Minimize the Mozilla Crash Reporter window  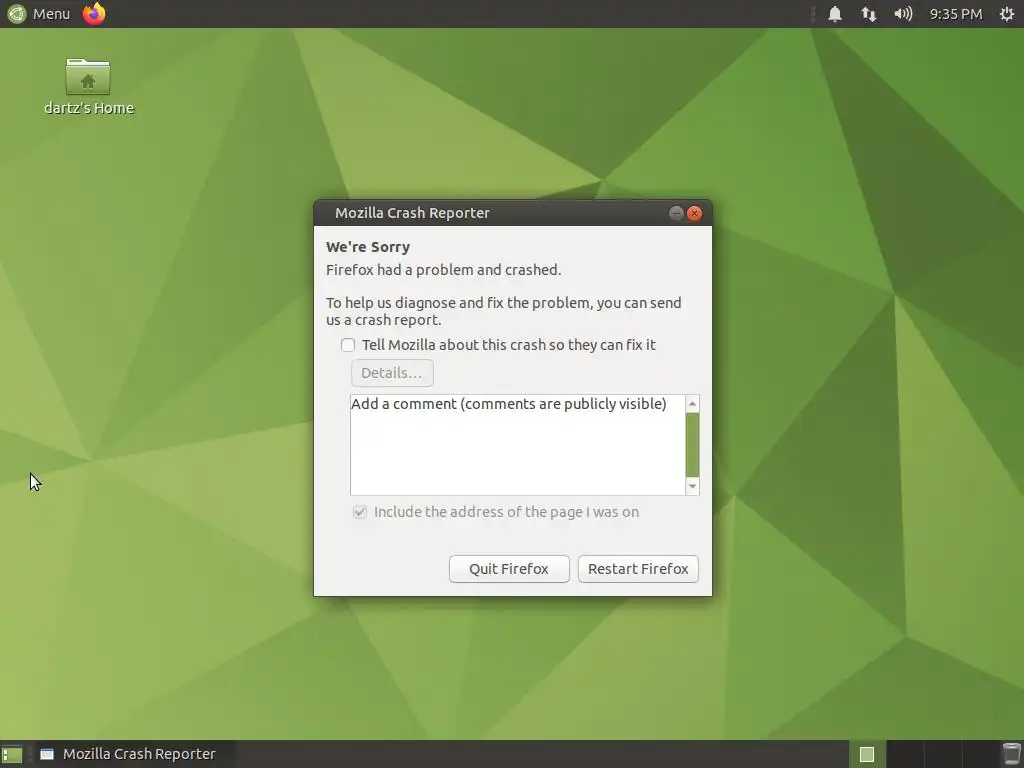676,213
